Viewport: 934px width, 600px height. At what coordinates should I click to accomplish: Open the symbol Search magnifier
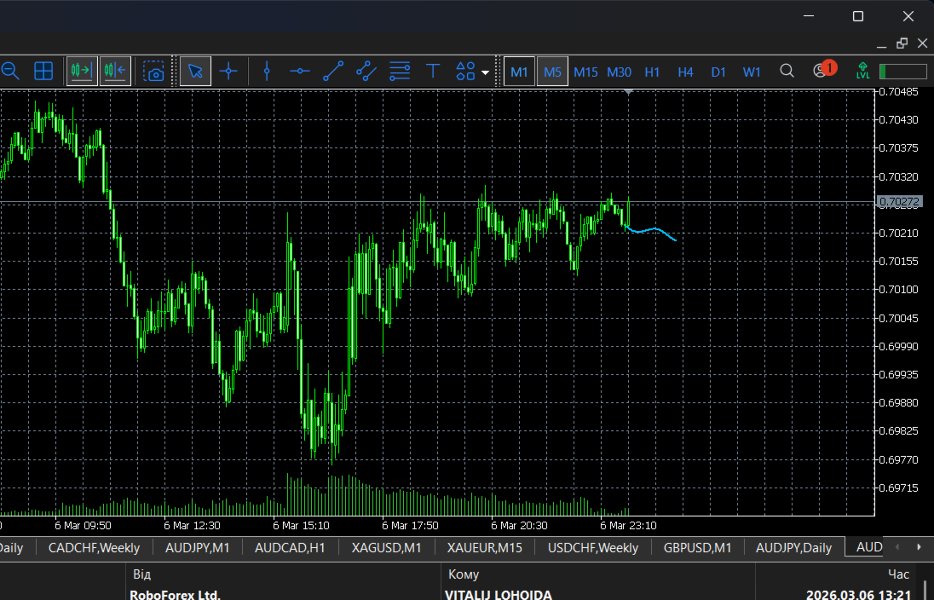787,71
